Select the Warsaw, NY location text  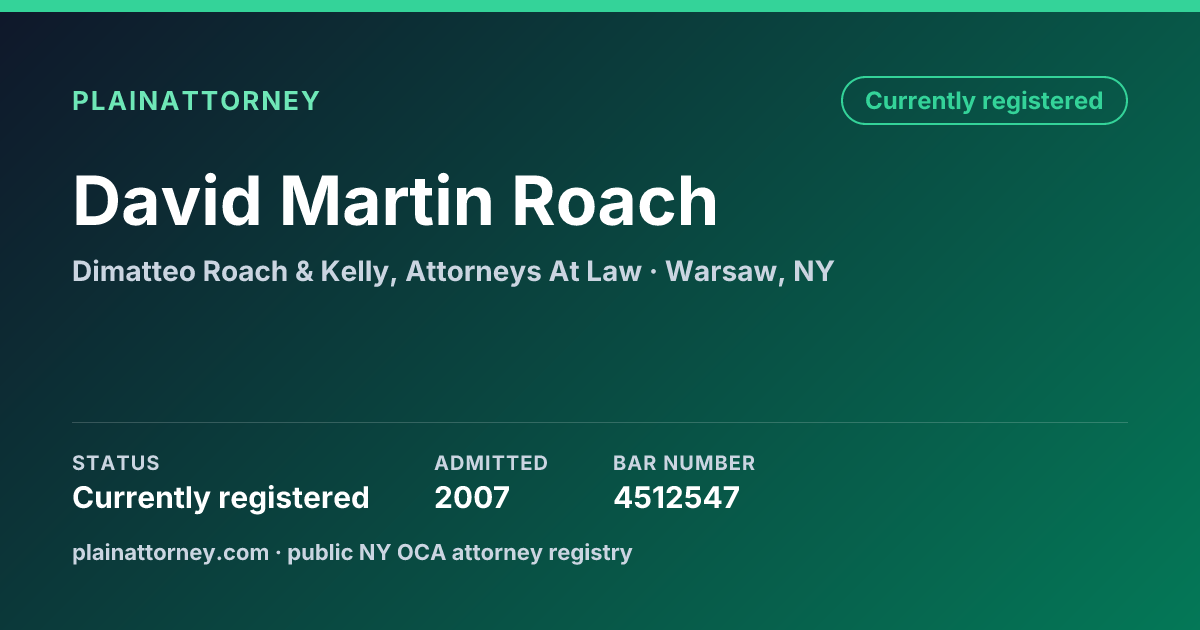(x=749, y=271)
